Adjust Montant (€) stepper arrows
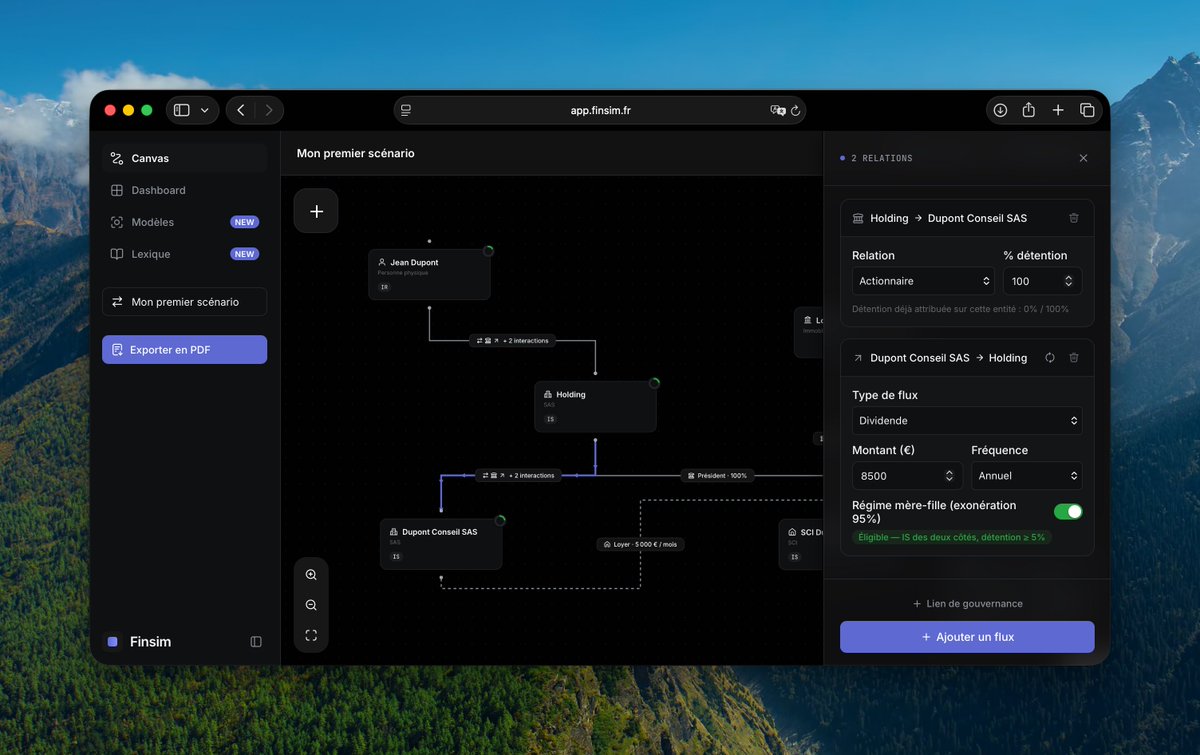The height and width of the screenshot is (755, 1200). (949, 476)
